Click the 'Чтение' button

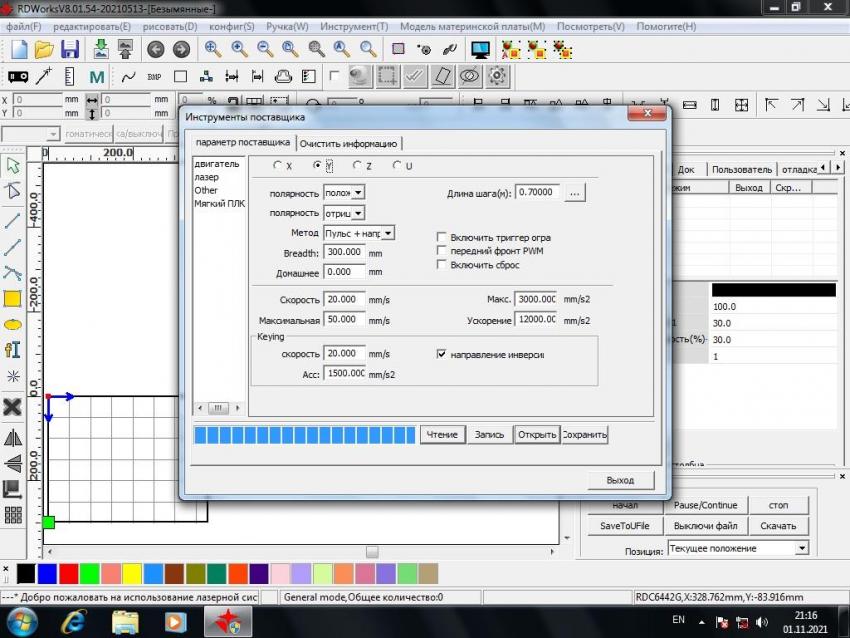(x=442, y=435)
